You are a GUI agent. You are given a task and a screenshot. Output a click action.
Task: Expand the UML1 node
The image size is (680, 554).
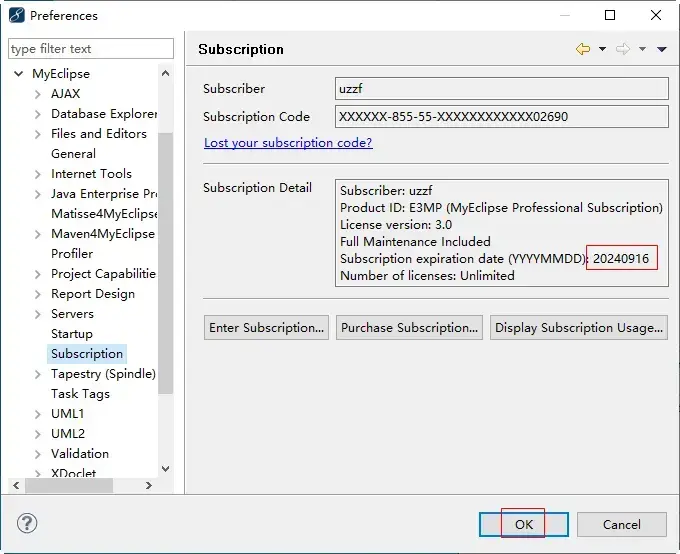click(38, 414)
